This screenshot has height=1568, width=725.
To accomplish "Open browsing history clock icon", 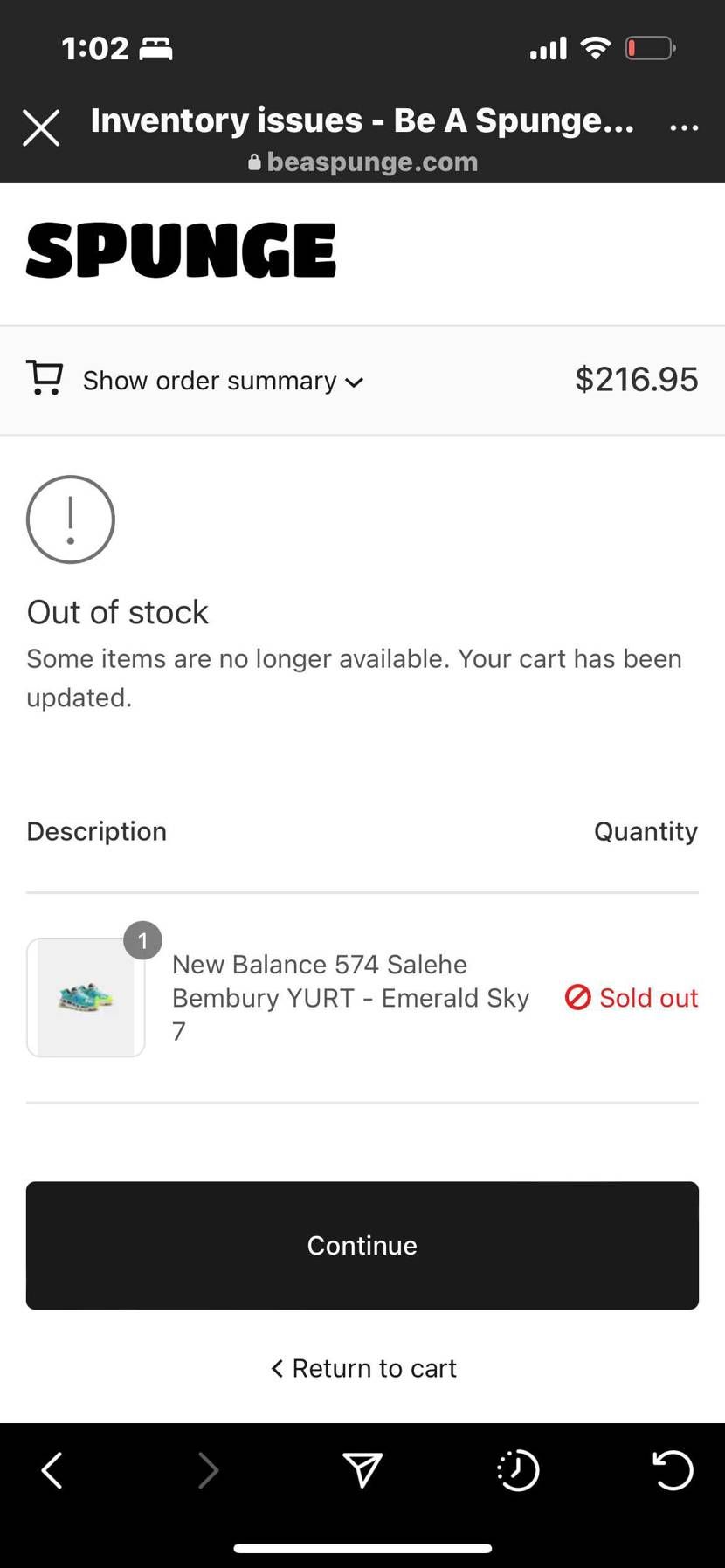I will coord(518,1470).
